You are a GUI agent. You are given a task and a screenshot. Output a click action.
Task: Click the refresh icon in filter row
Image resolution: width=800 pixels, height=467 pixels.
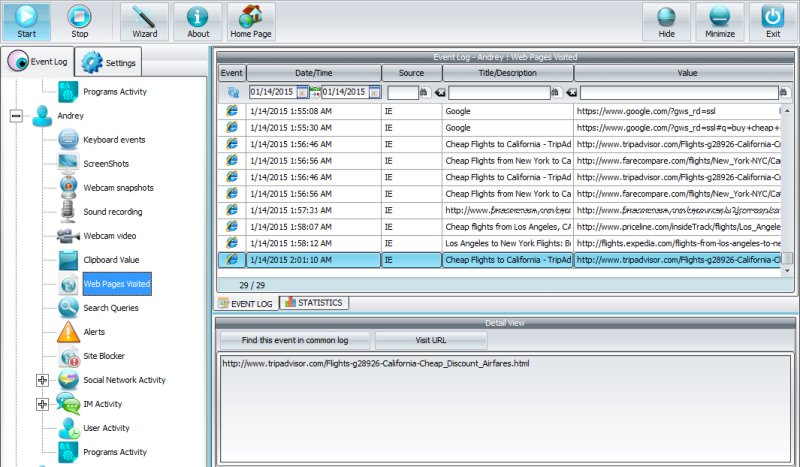pyautogui.click(x=233, y=92)
